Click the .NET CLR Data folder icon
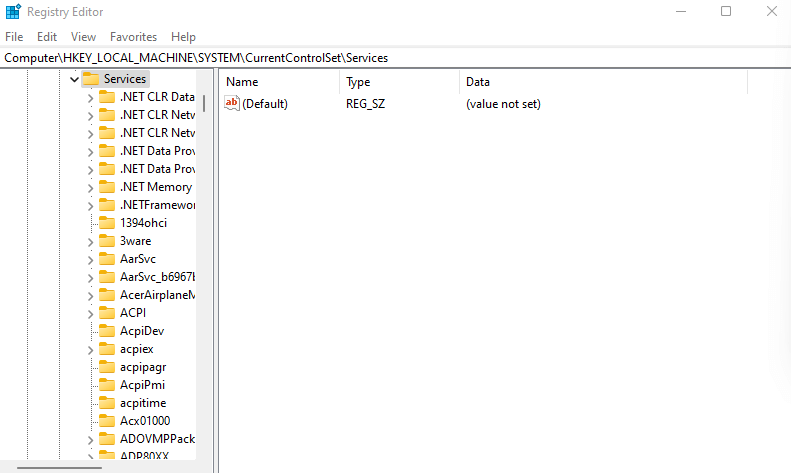 point(107,97)
